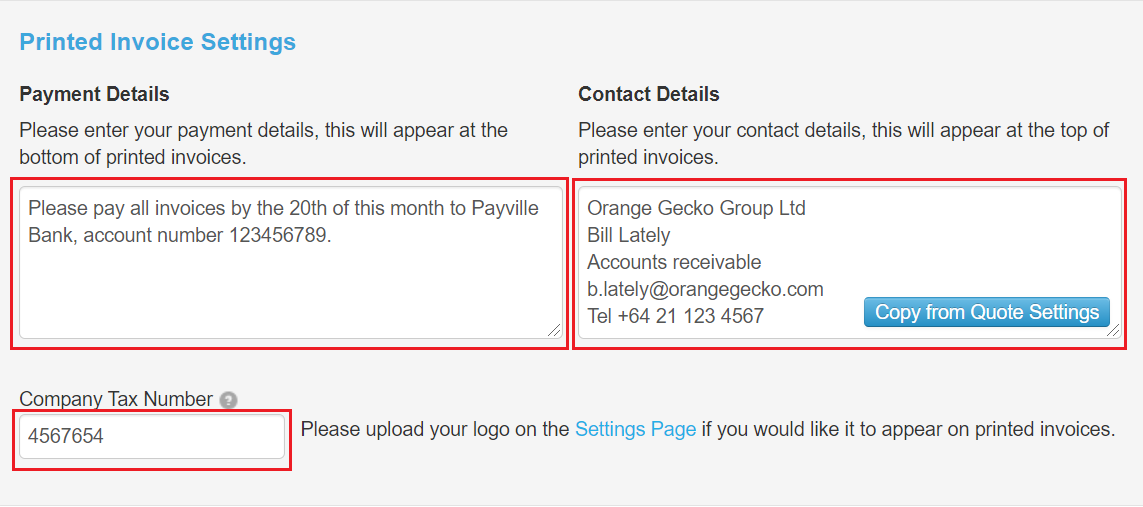This screenshot has width=1143, height=507.
Task: Open the Settings Page link
Action: tap(636, 429)
